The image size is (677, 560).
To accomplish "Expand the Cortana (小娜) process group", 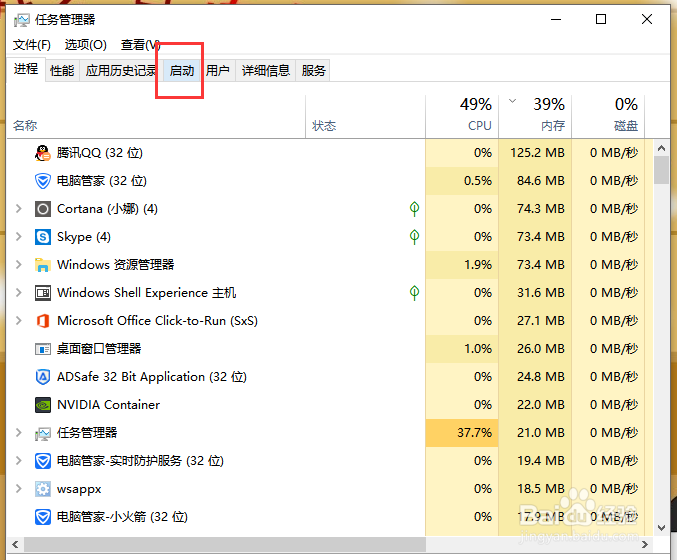I will pyautogui.click(x=18, y=209).
